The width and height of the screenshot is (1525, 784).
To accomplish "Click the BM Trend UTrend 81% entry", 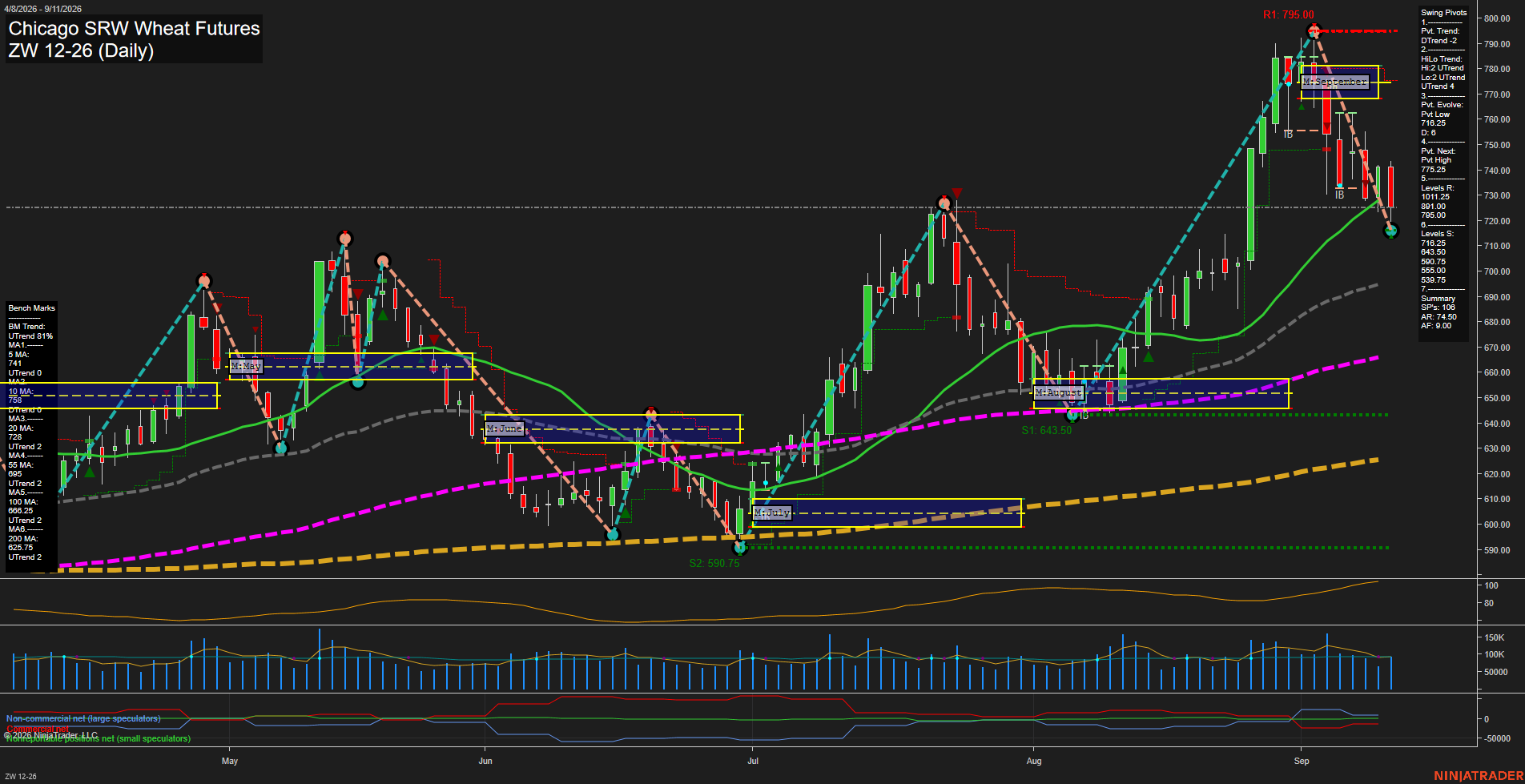I will (x=30, y=332).
